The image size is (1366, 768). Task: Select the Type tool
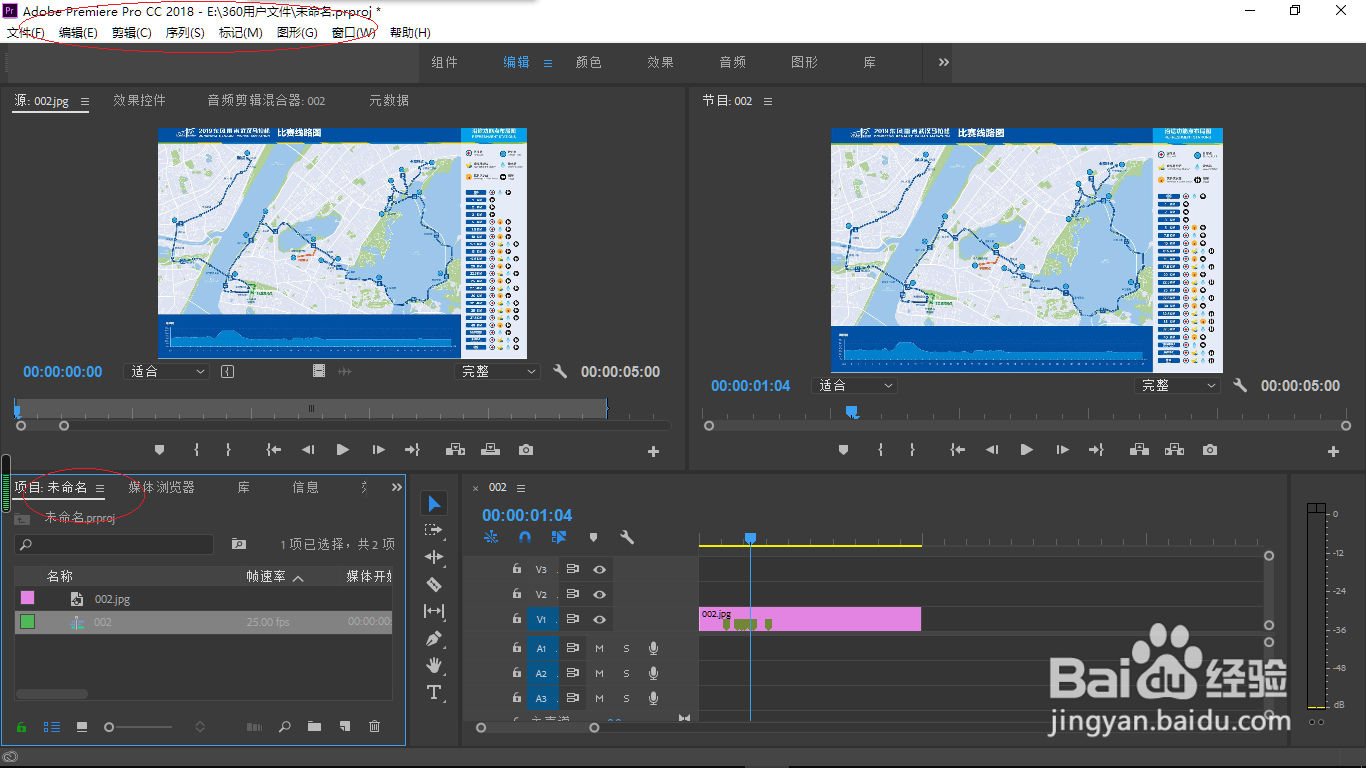[434, 692]
